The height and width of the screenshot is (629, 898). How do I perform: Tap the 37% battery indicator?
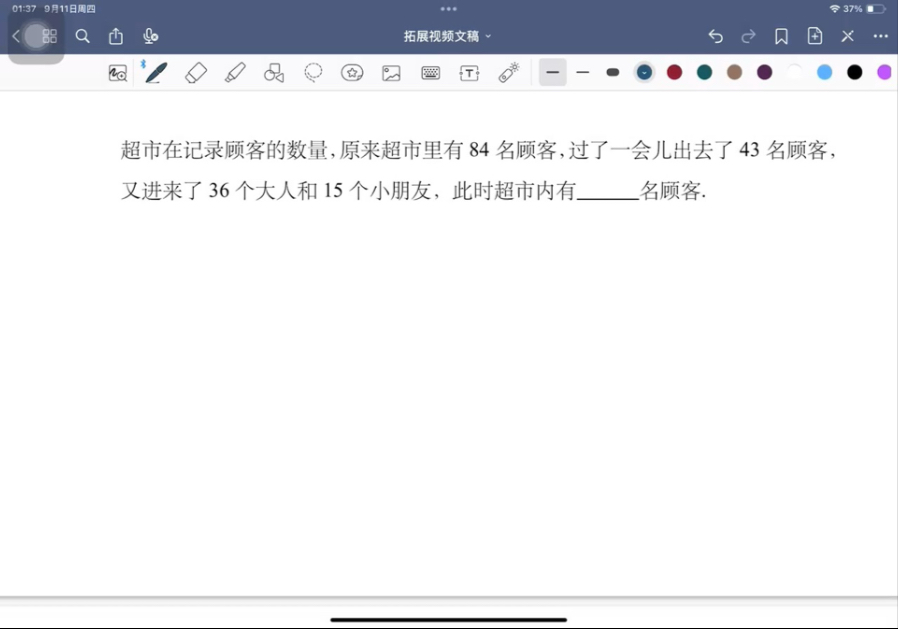tap(865, 9)
